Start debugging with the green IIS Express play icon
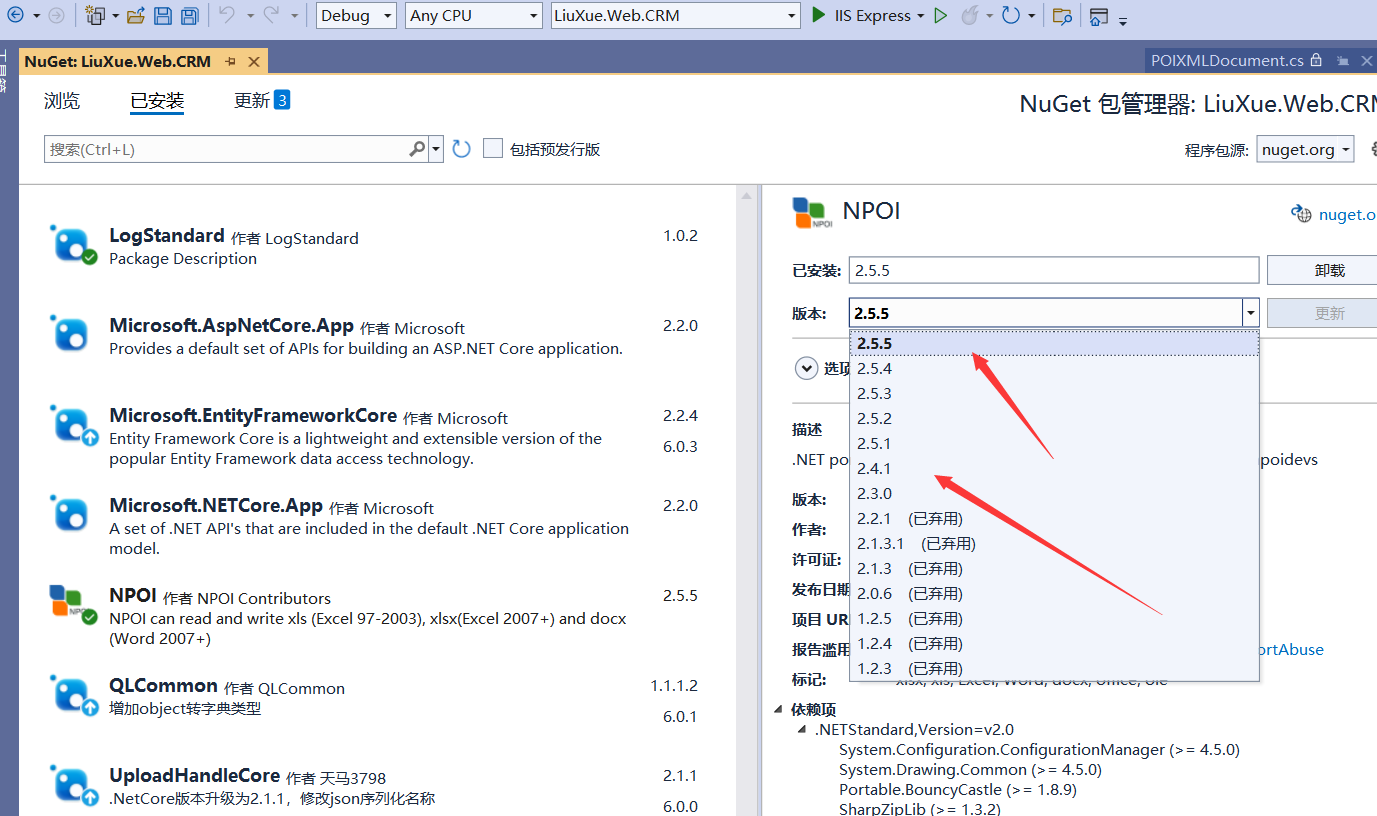Viewport: 1377px width, 816px height. 819,15
